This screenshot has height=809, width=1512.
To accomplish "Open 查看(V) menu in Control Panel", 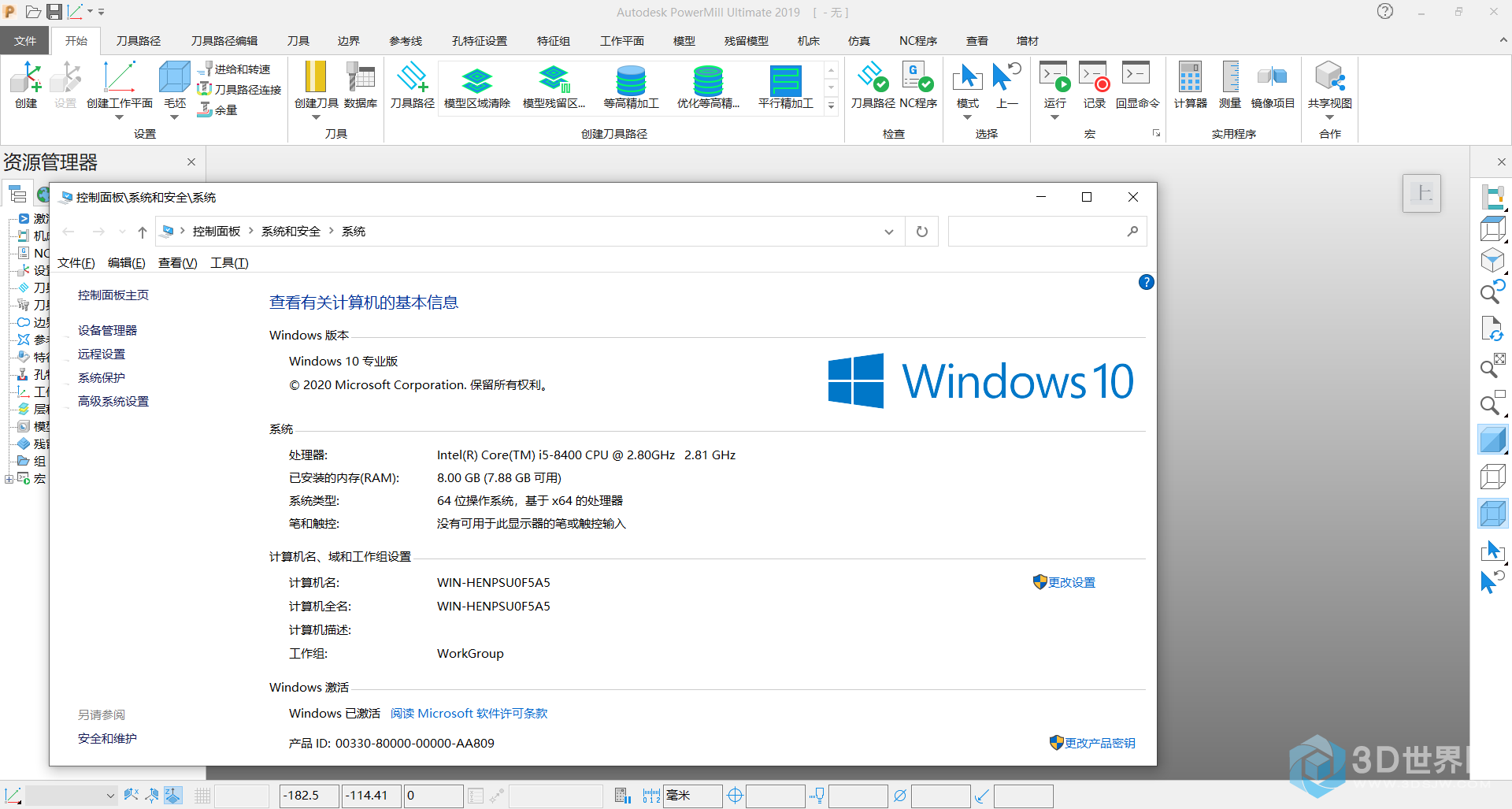I will pos(178,263).
